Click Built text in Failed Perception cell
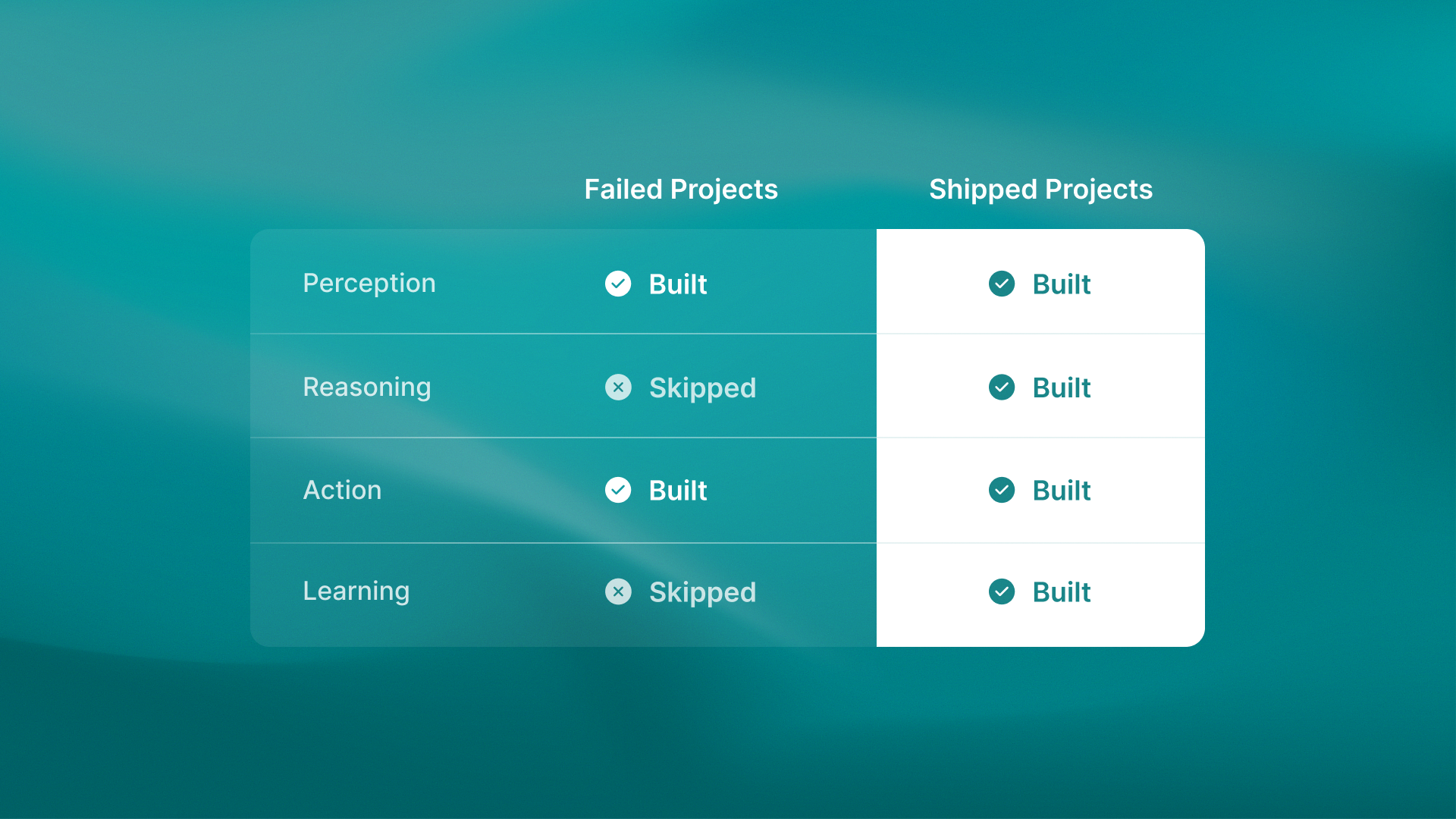This screenshot has height=819, width=1456. (x=678, y=284)
